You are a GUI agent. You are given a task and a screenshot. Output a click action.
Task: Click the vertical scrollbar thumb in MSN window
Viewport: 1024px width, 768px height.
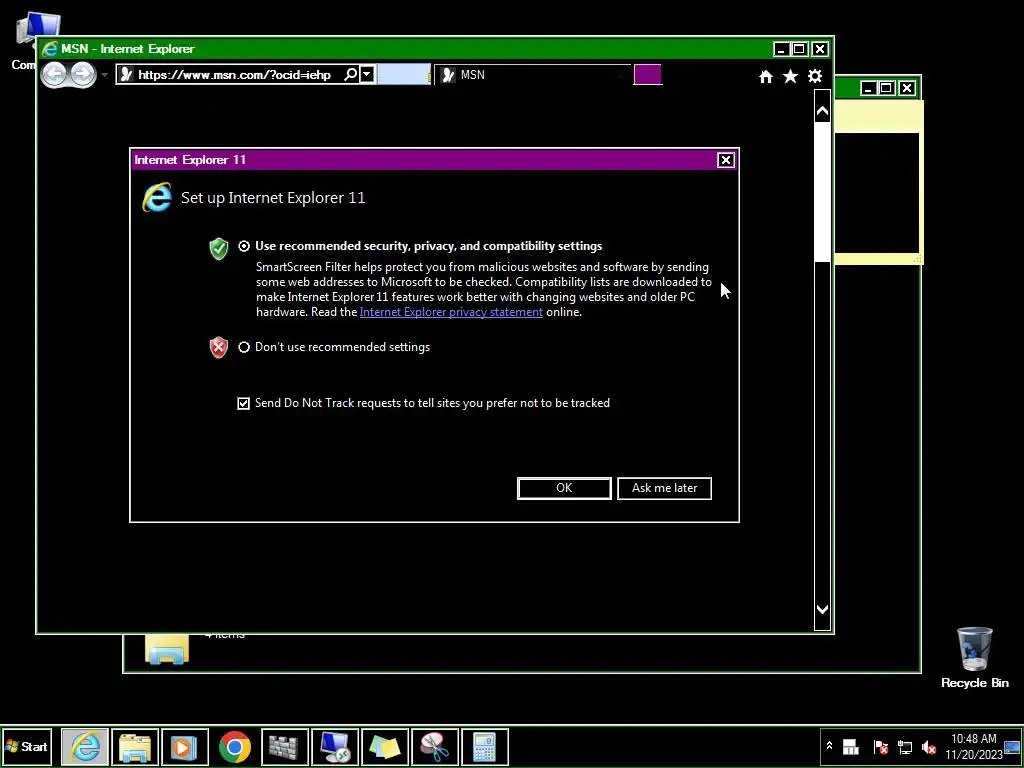coord(822,191)
